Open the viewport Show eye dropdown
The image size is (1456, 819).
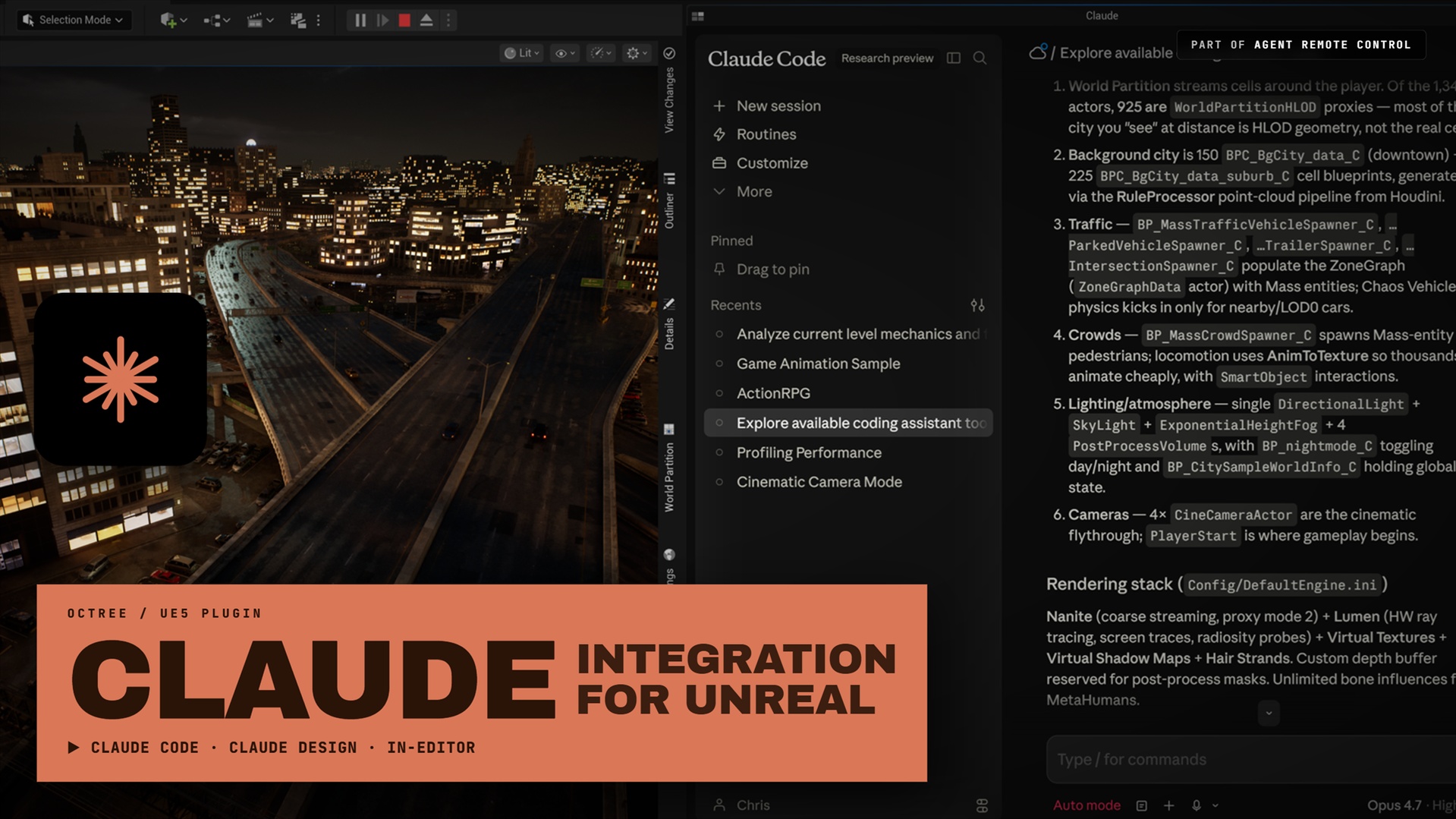click(x=565, y=53)
